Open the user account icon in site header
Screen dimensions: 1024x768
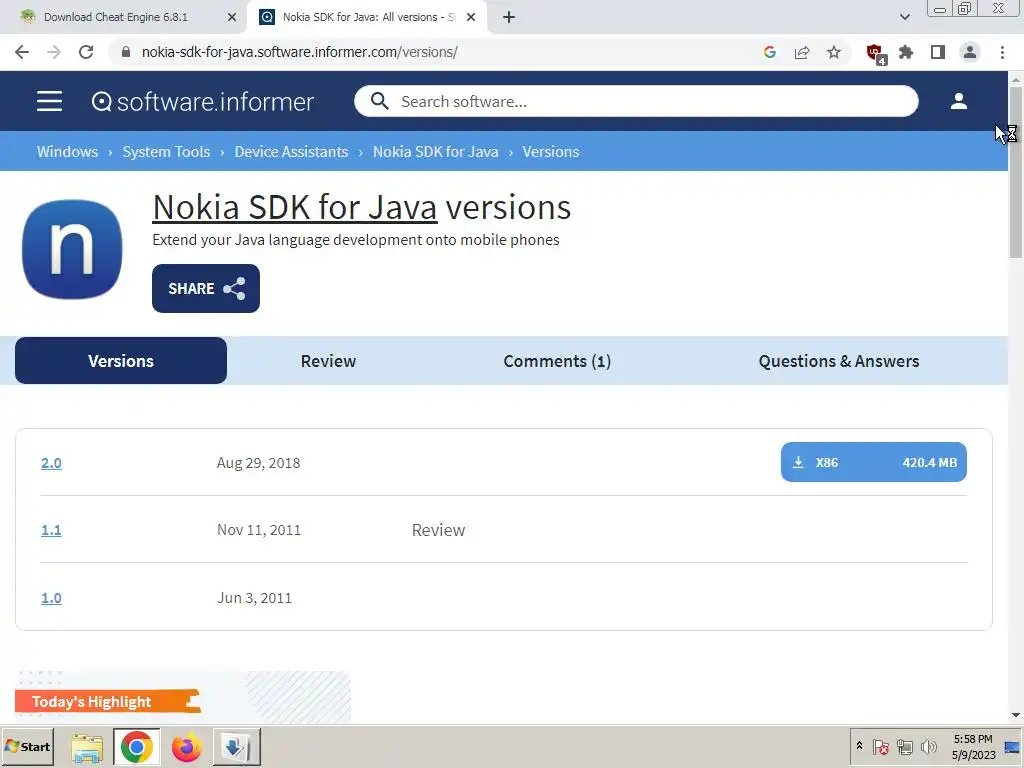[x=958, y=101]
